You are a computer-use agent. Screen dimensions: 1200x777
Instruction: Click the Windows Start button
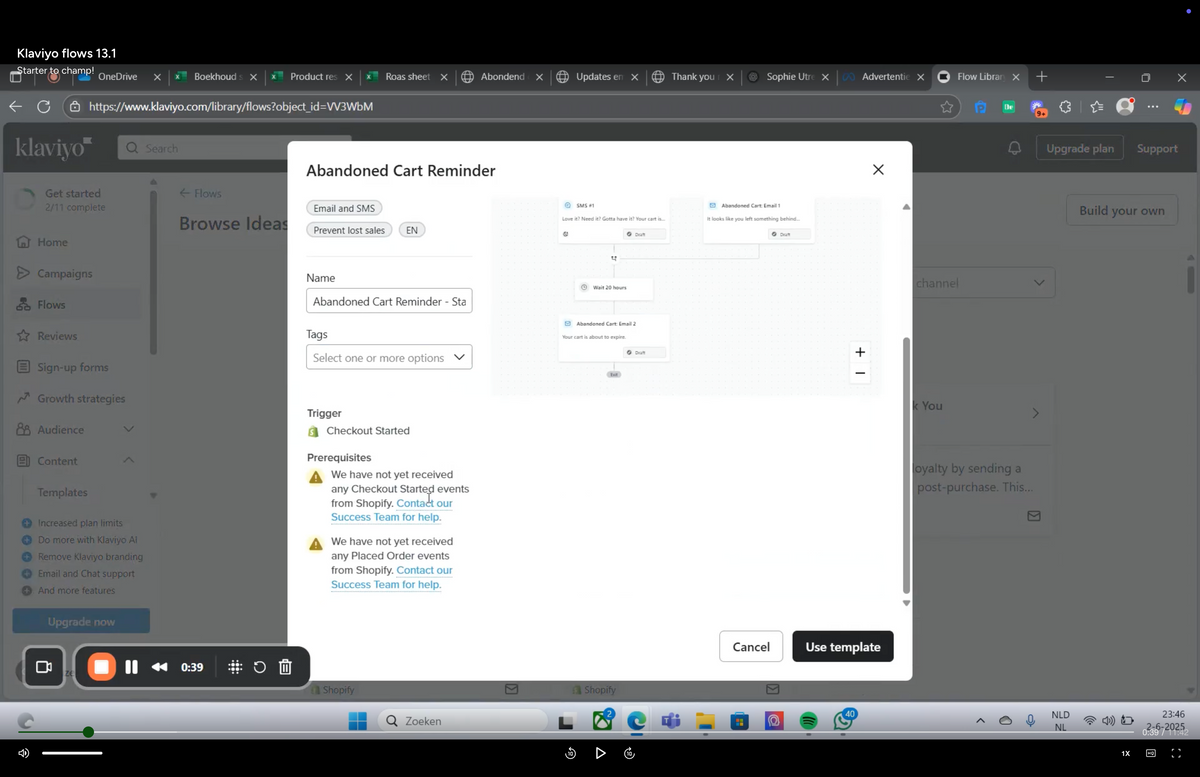(x=357, y=720)
